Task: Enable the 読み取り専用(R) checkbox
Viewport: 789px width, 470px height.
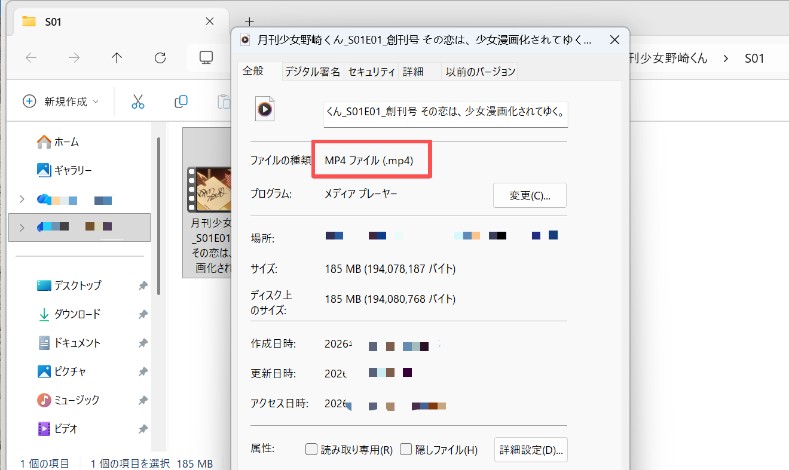Action: [x=311, y=449]
